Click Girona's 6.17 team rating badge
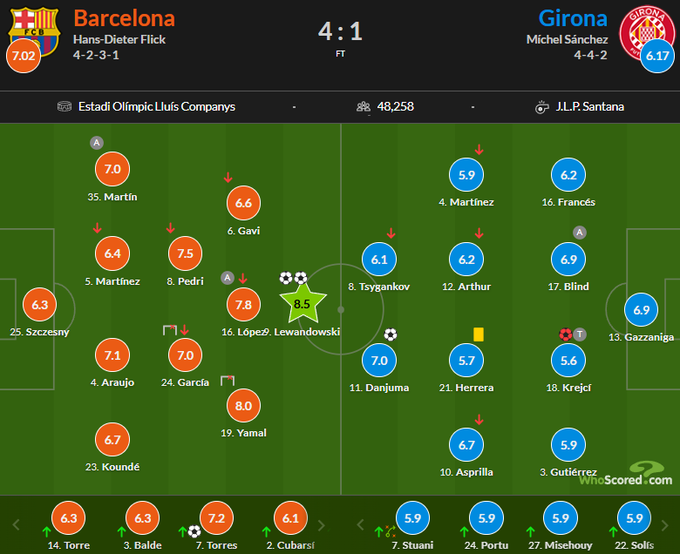This screenshot has width=680, height=554. click(657, 57)
